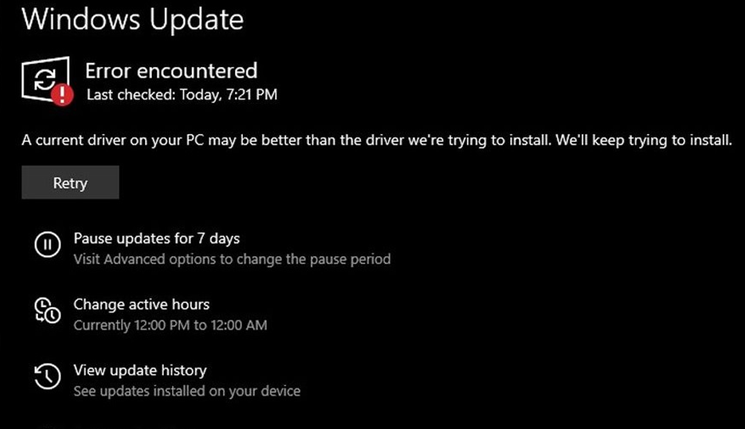This screenshot has width=745, height=429.
Task: Click the pause circle icon
Action: pos(48,245)
